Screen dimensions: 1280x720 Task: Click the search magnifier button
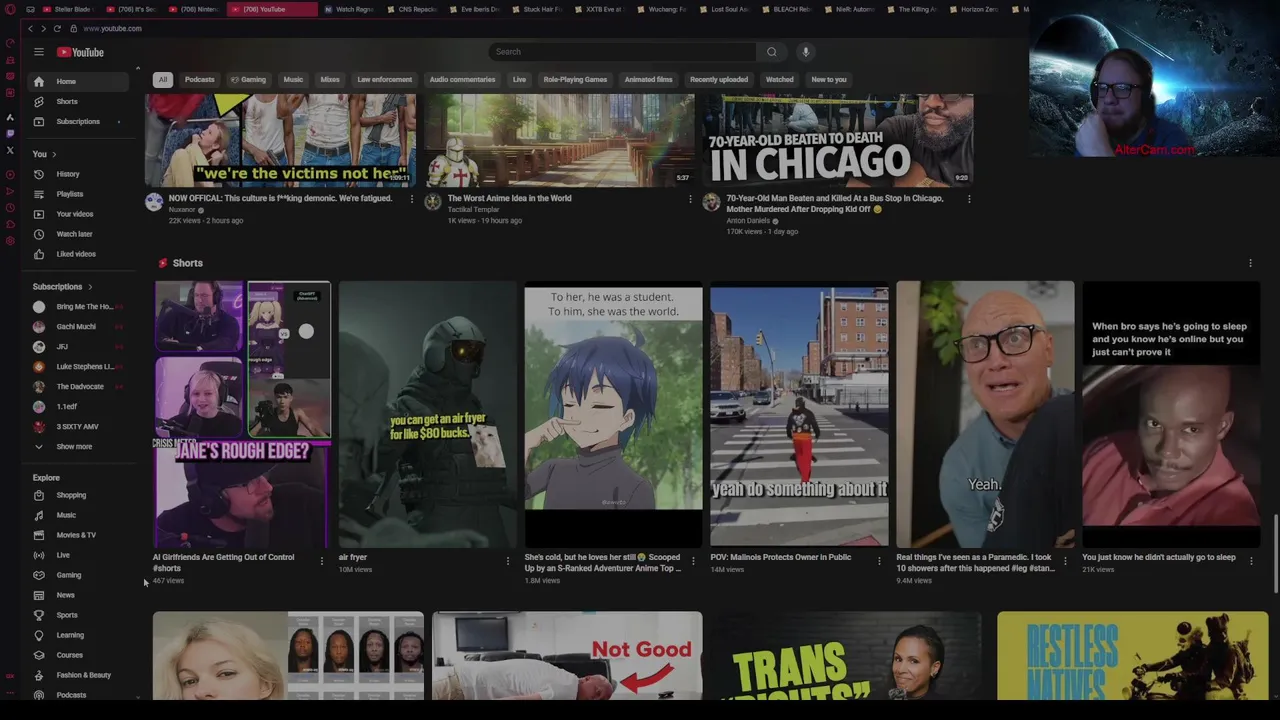tap(771, 52)
